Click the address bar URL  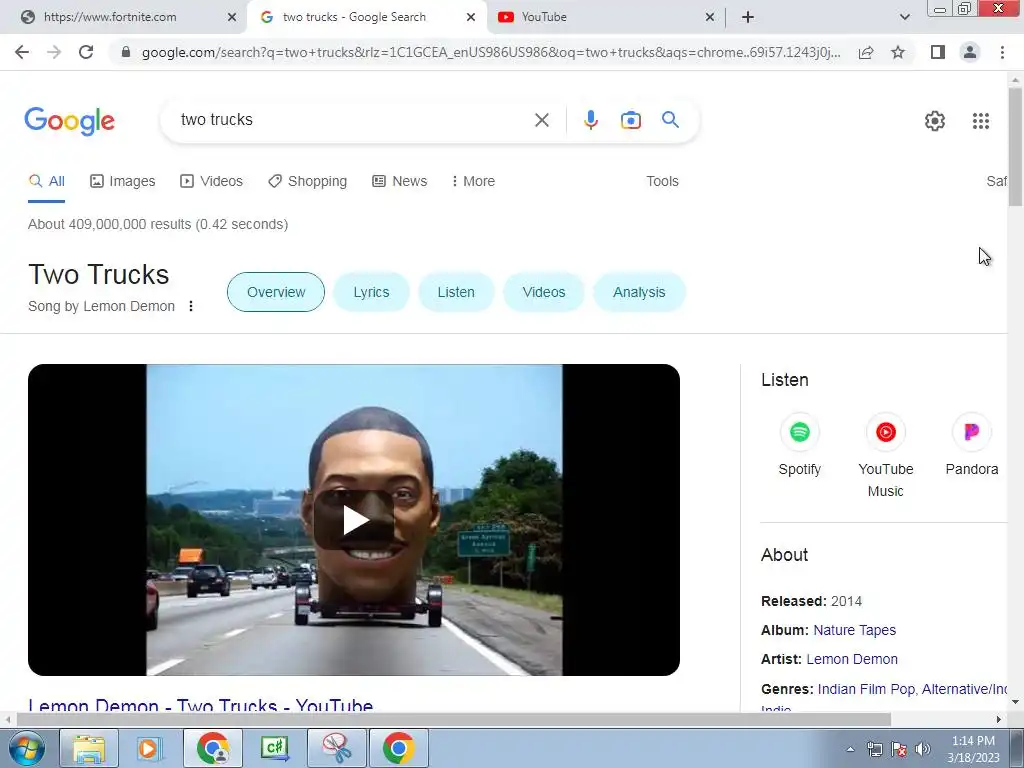point(491,52)
